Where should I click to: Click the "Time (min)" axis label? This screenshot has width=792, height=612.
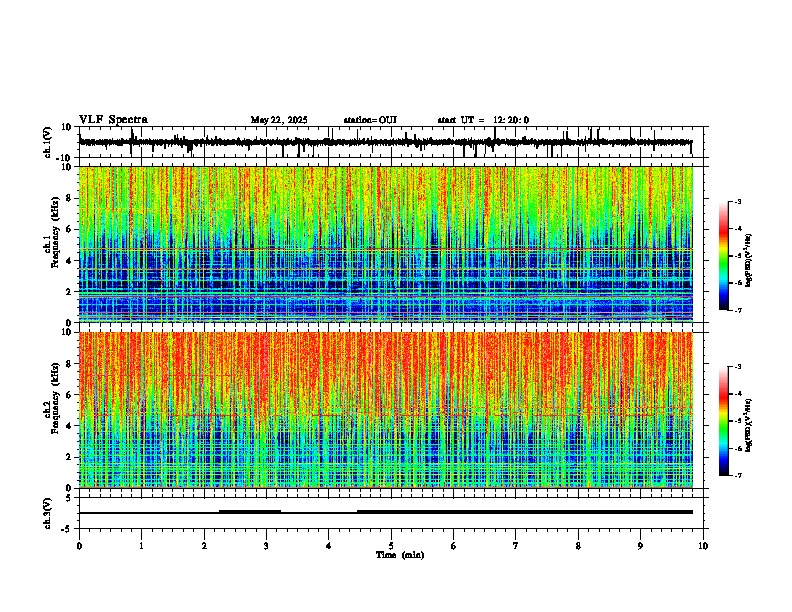pyautogui.click(x=400, y=555)
